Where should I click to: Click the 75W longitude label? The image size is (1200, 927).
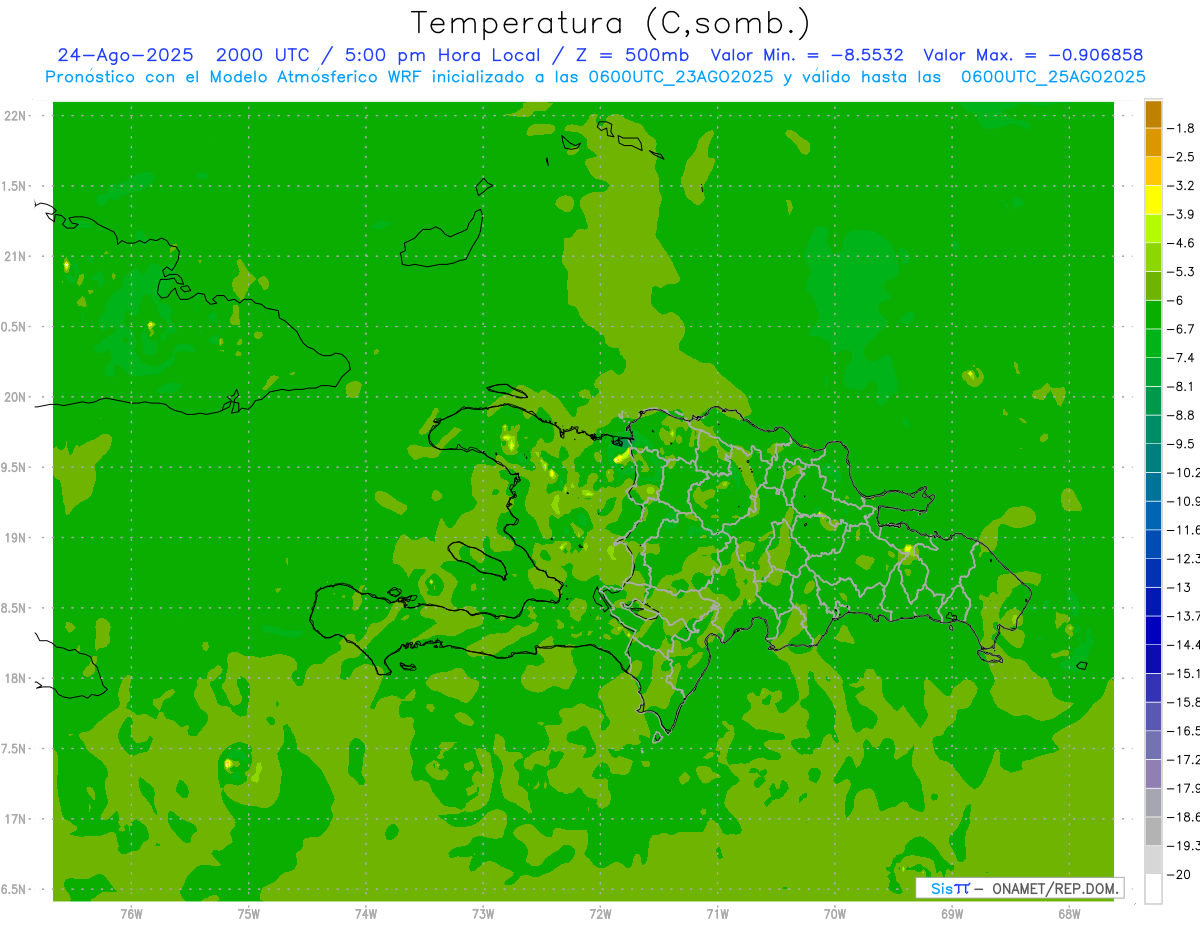pos(249,914)
